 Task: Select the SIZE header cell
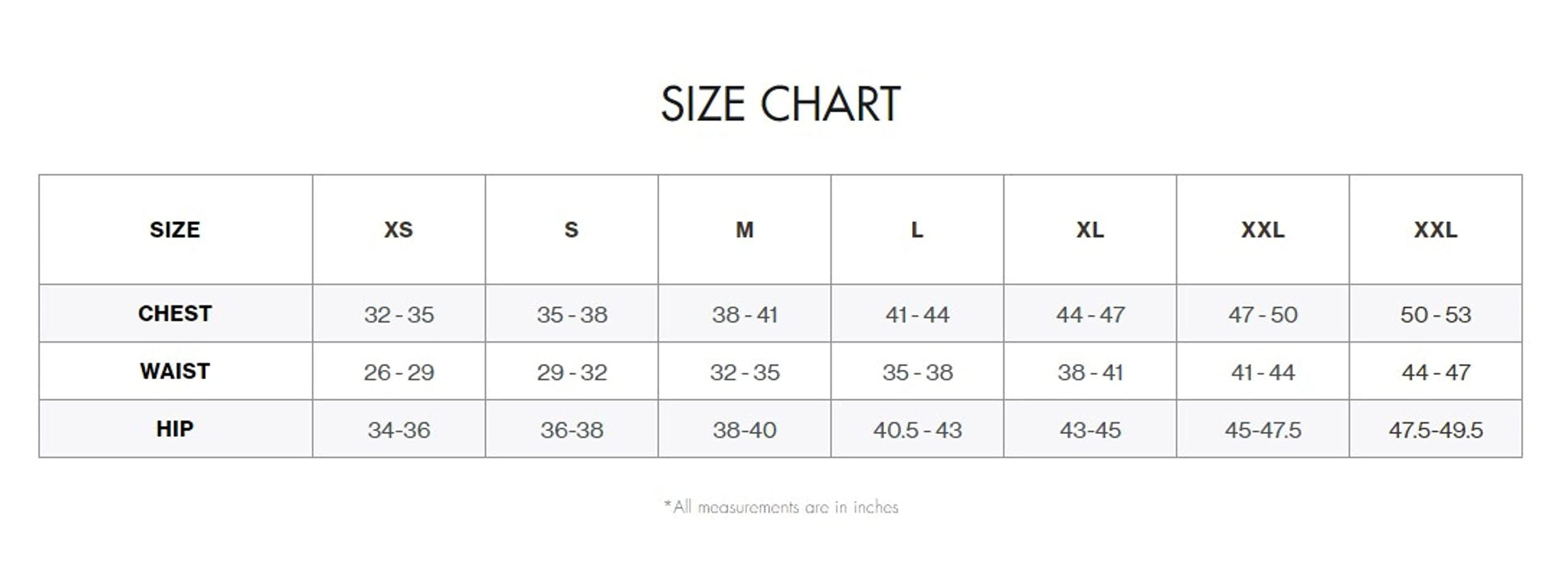[x=175, y=230]
